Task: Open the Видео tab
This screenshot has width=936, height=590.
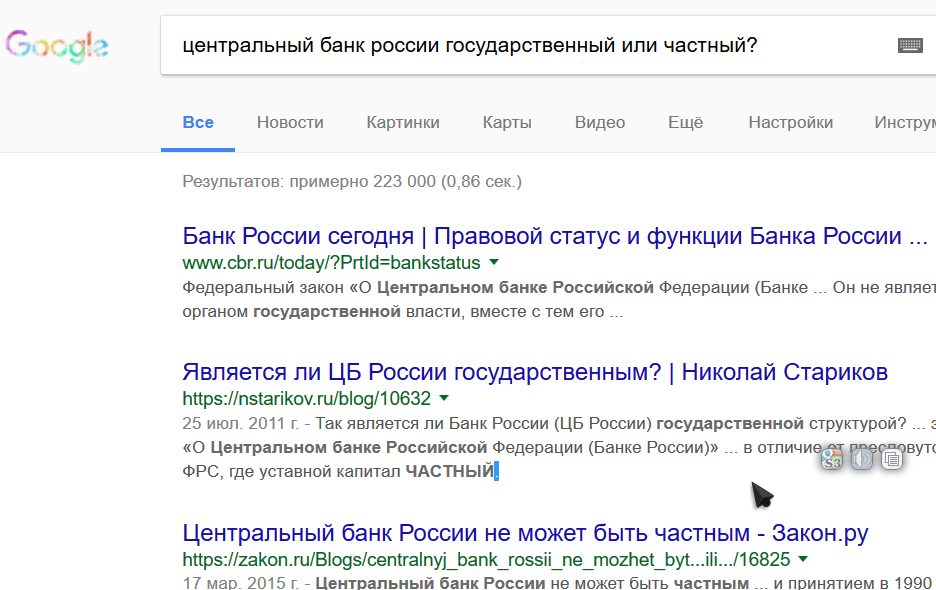Action: point(600,122)
